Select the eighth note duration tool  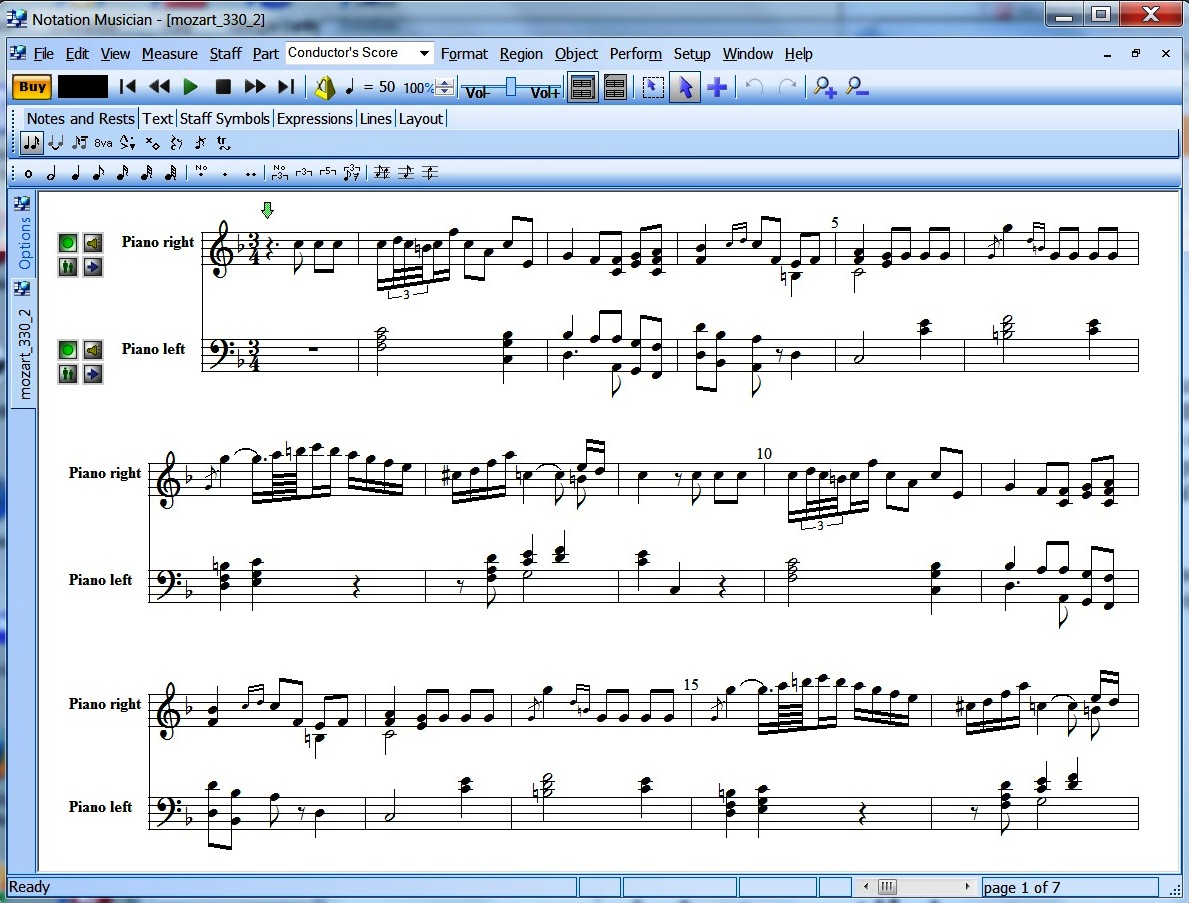point(97,173)
